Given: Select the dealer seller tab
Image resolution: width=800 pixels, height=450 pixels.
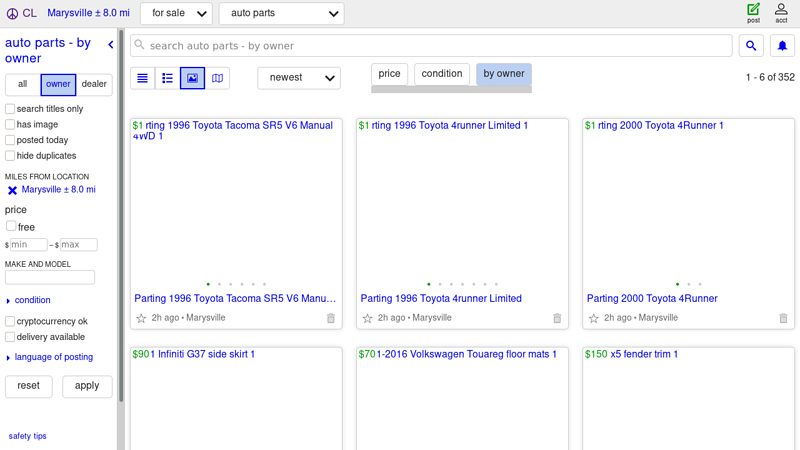Looking at the screenshot, I should point(94,84).
